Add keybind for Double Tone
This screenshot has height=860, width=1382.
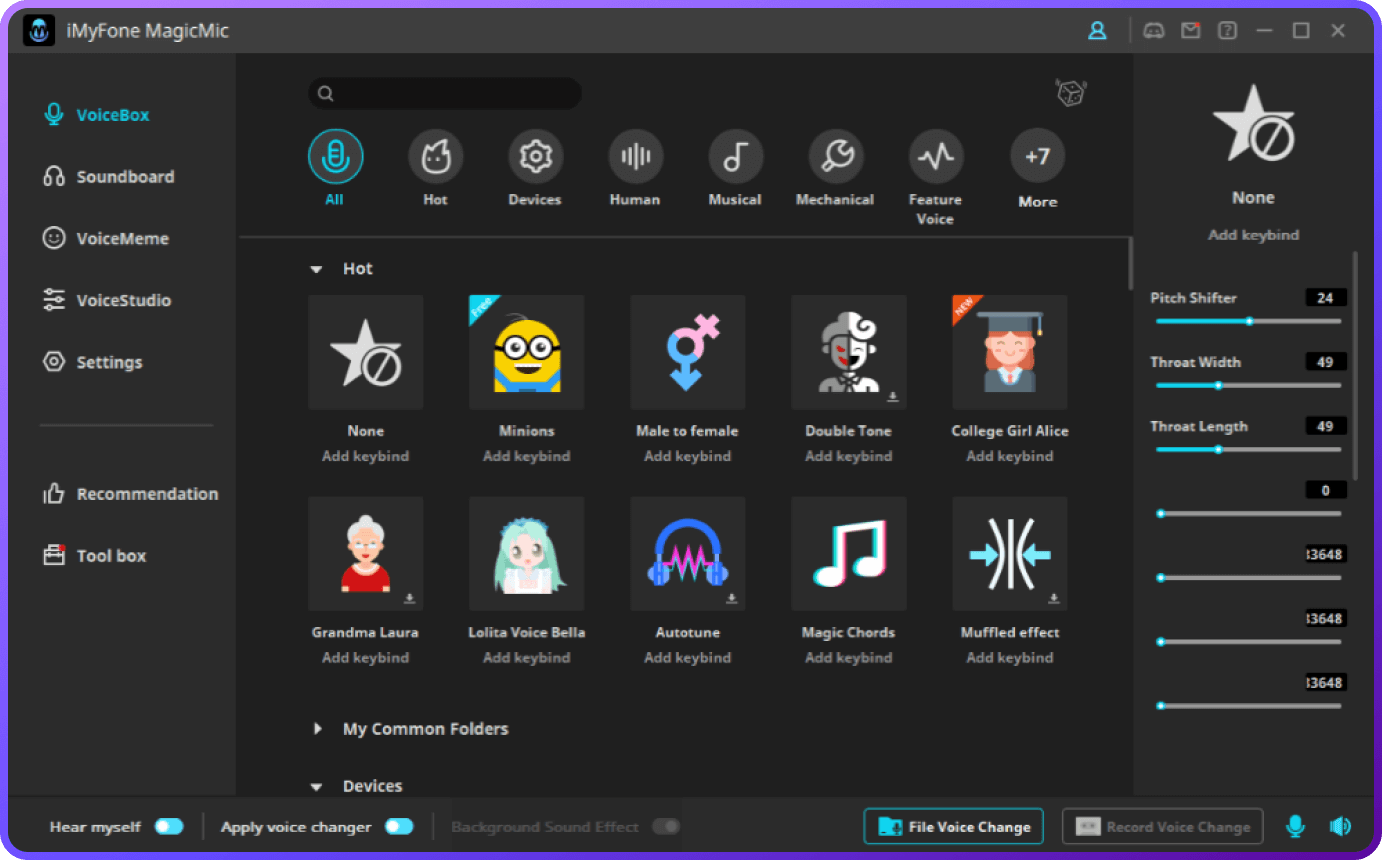click(849, 456)
